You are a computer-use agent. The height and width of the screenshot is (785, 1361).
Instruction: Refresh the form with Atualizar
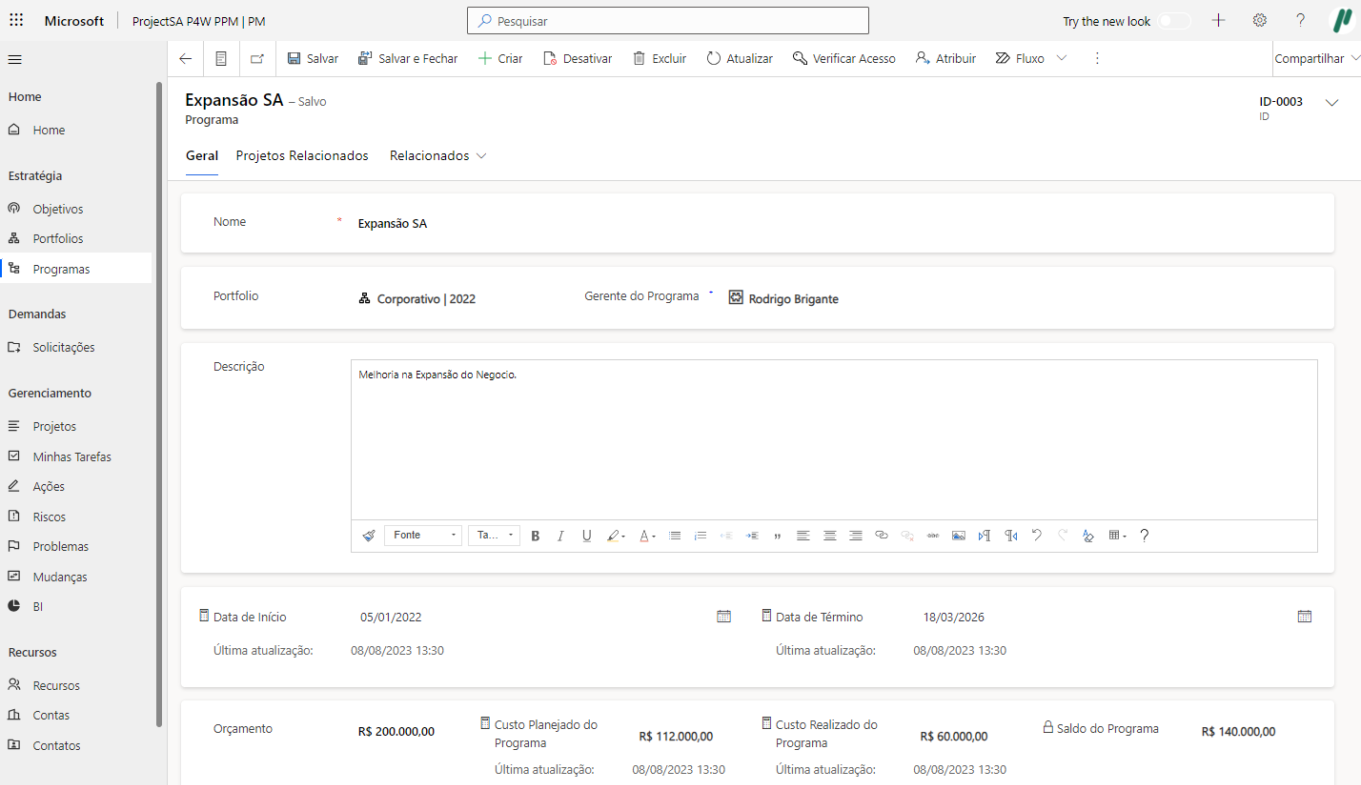pyautogui.click(x=740, y=59)
